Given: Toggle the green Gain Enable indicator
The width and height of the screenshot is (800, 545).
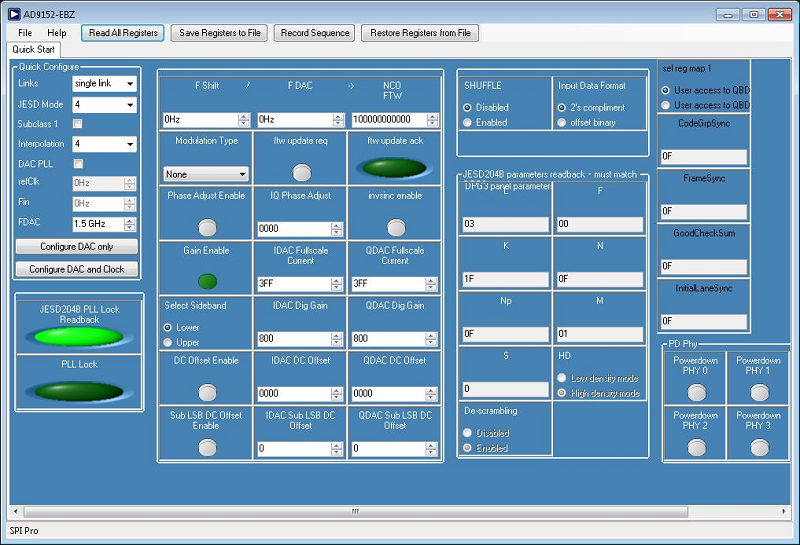Looking at the screenshot, I should click(x=206, y=281).
